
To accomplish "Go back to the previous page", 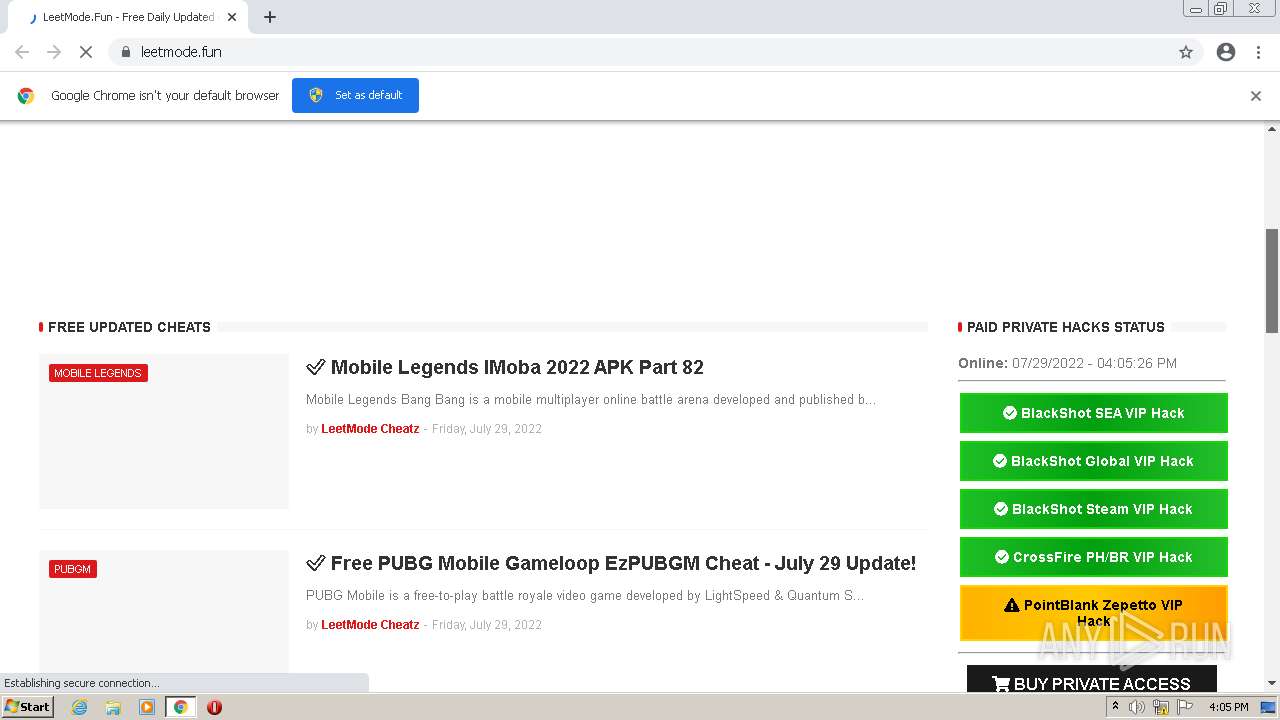I will click(22, 52).
